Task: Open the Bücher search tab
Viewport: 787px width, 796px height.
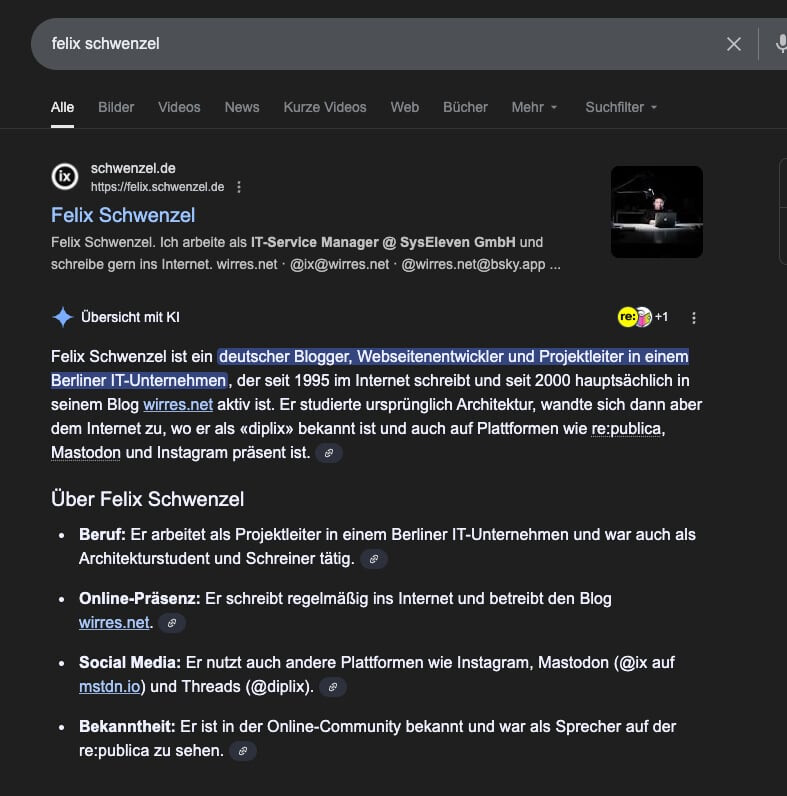Action: tap(465, 107)
